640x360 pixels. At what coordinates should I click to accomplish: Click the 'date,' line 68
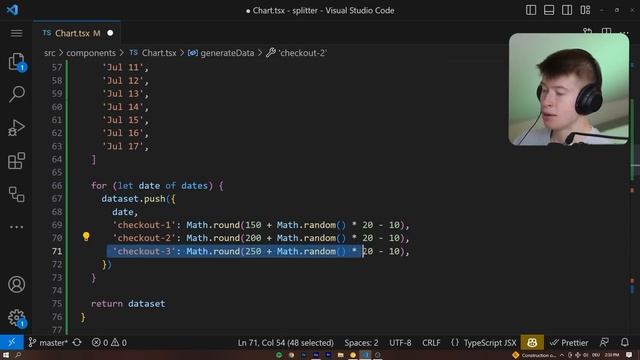[125, 212]
